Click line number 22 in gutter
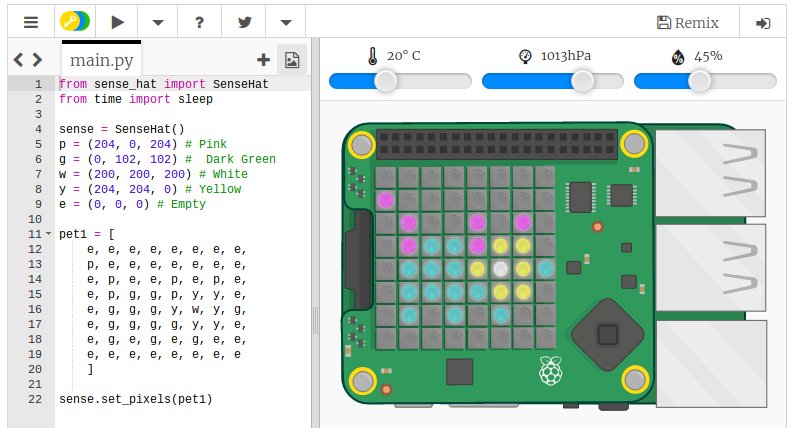The width and height of the screenshot is (793, 428). [35, 399]
